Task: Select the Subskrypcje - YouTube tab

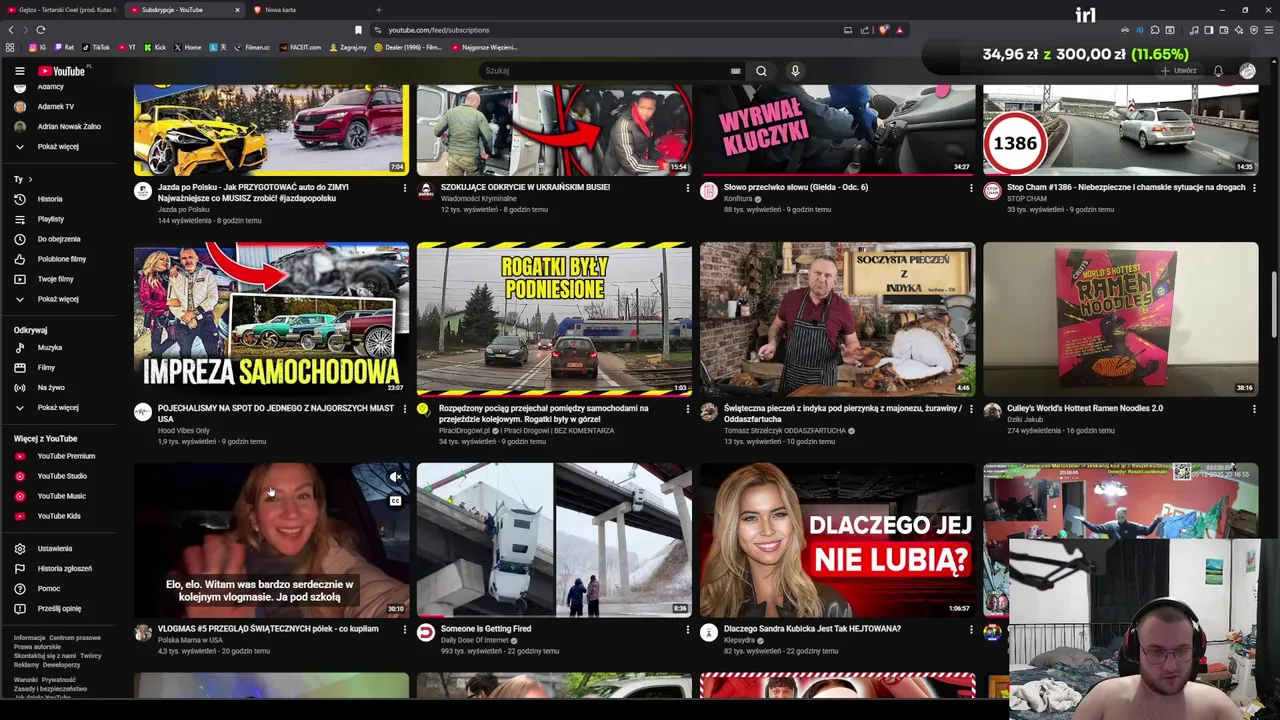Action: point(185,10)
